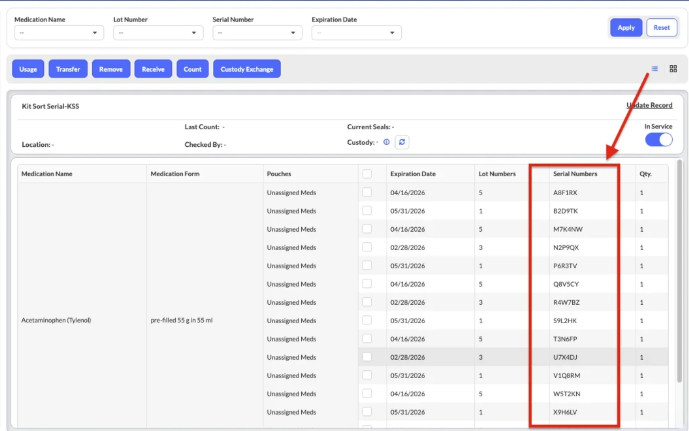Image resolution: width=689 pixels, height=431 pixels.
Task: Switch to grid view icon
Action: pos(673,68)
